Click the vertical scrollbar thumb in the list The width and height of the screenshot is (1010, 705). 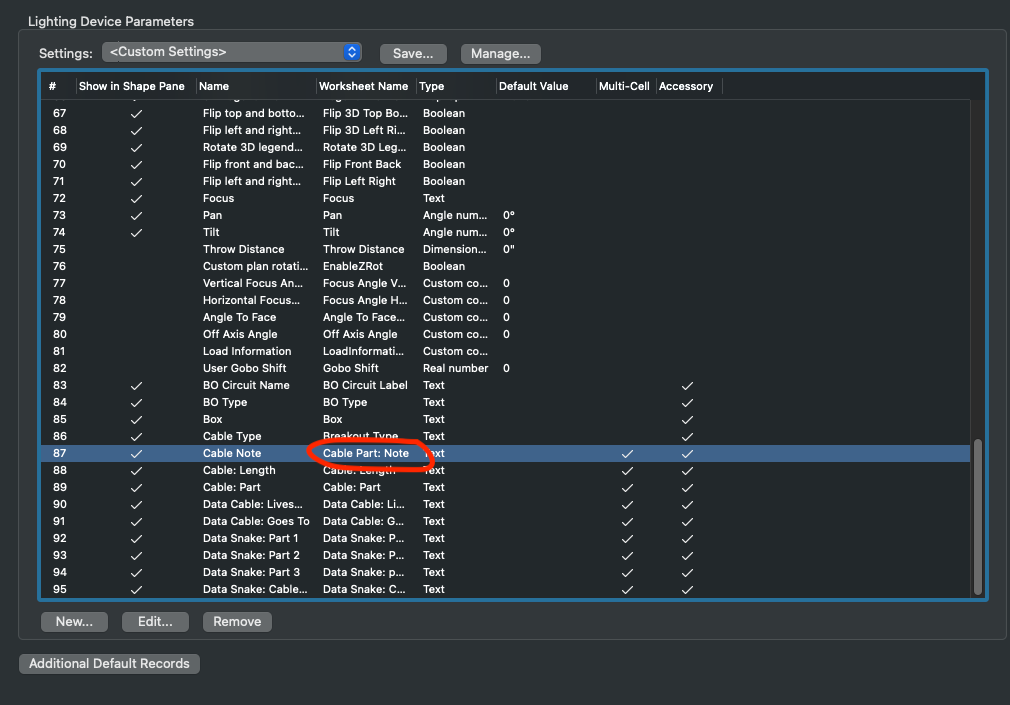pyautogui.click(x=977, y=517)
